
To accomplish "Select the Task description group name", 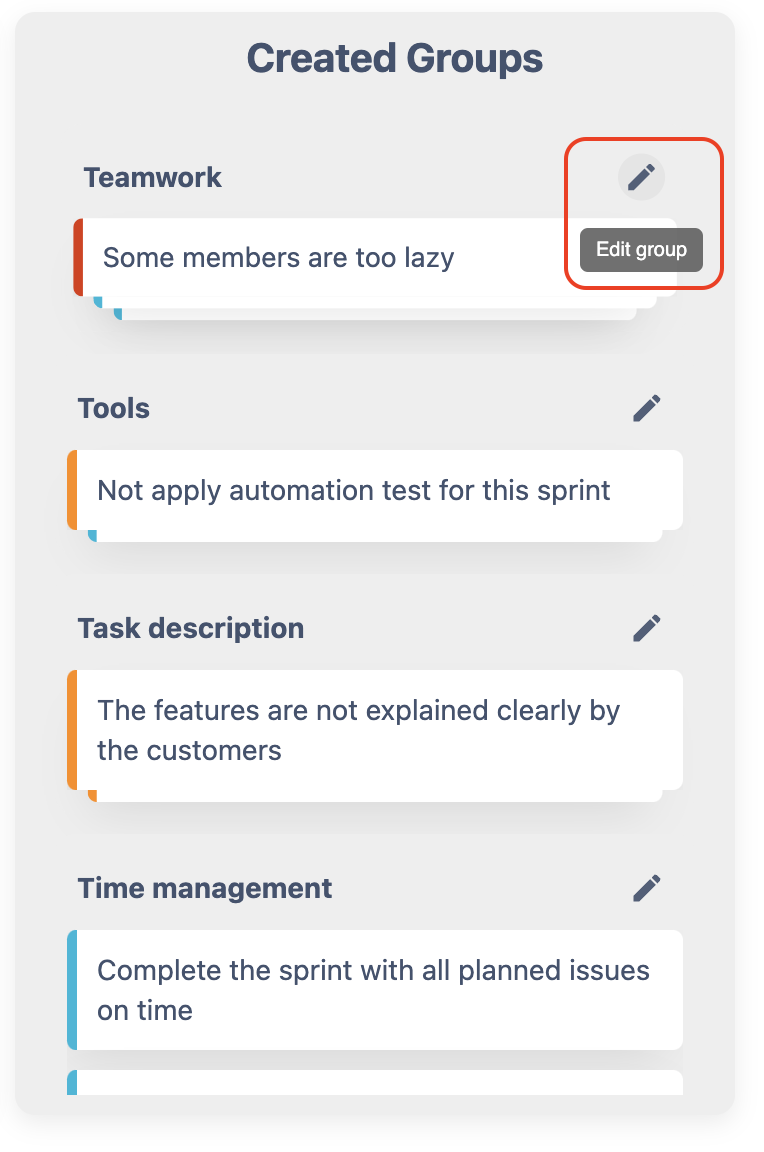I will (x=191, y=628).
